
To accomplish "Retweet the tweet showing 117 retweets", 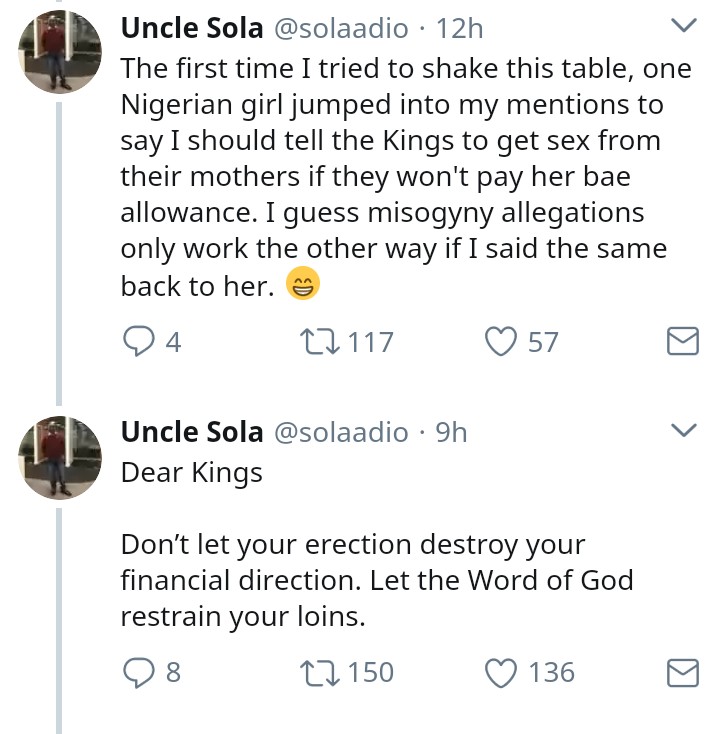I will click(x=310, y=343).
